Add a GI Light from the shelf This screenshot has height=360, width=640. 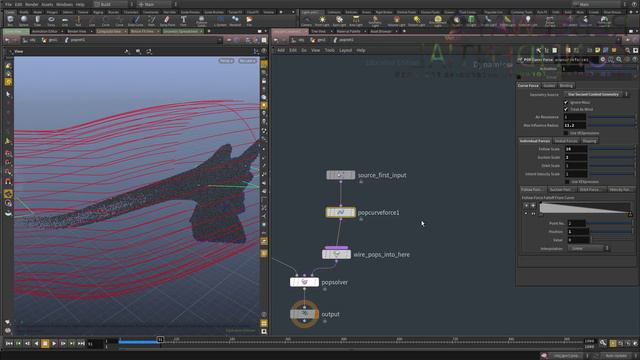(471, 21)
